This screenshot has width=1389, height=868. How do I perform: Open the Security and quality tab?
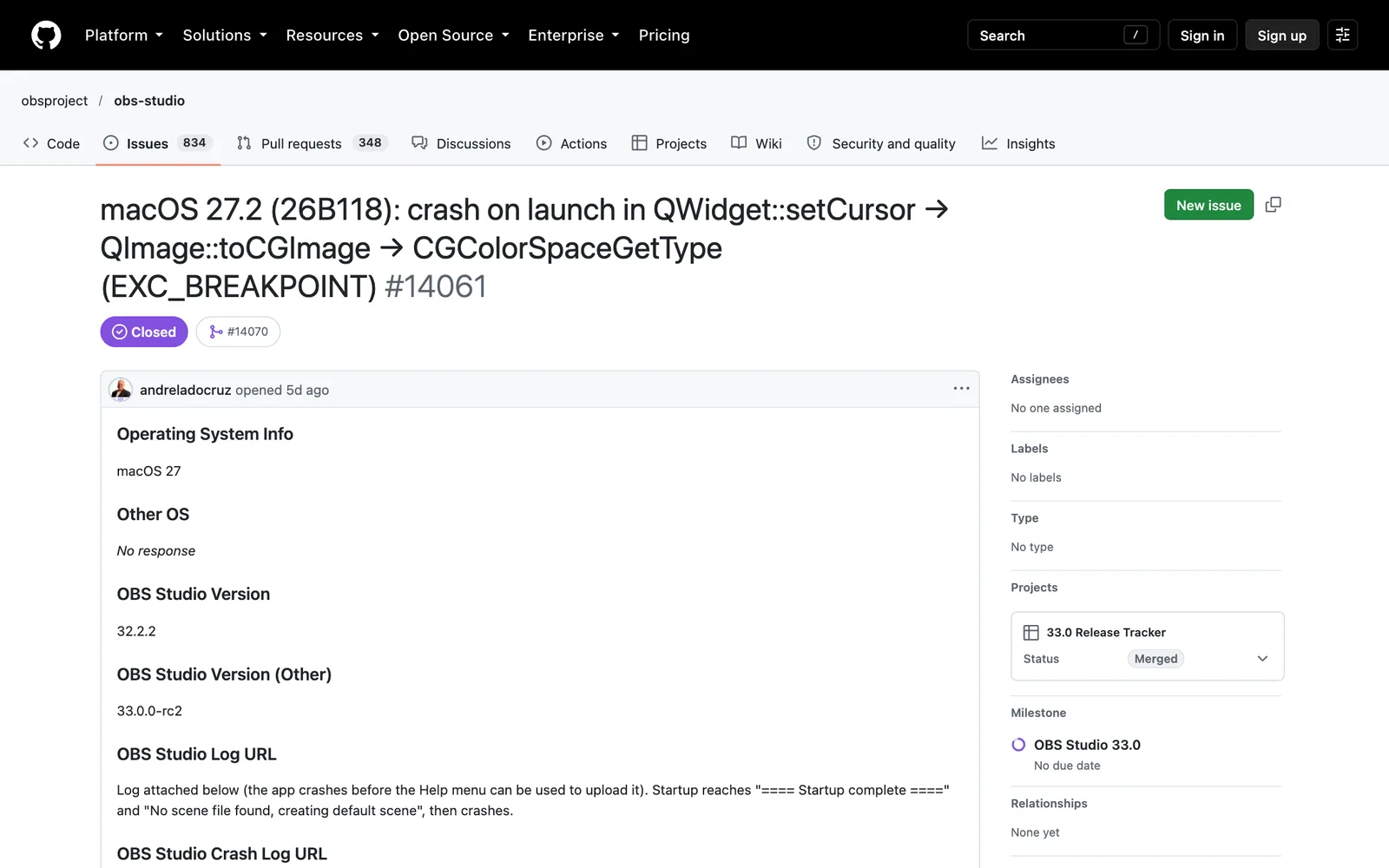[x=881, y=143]
